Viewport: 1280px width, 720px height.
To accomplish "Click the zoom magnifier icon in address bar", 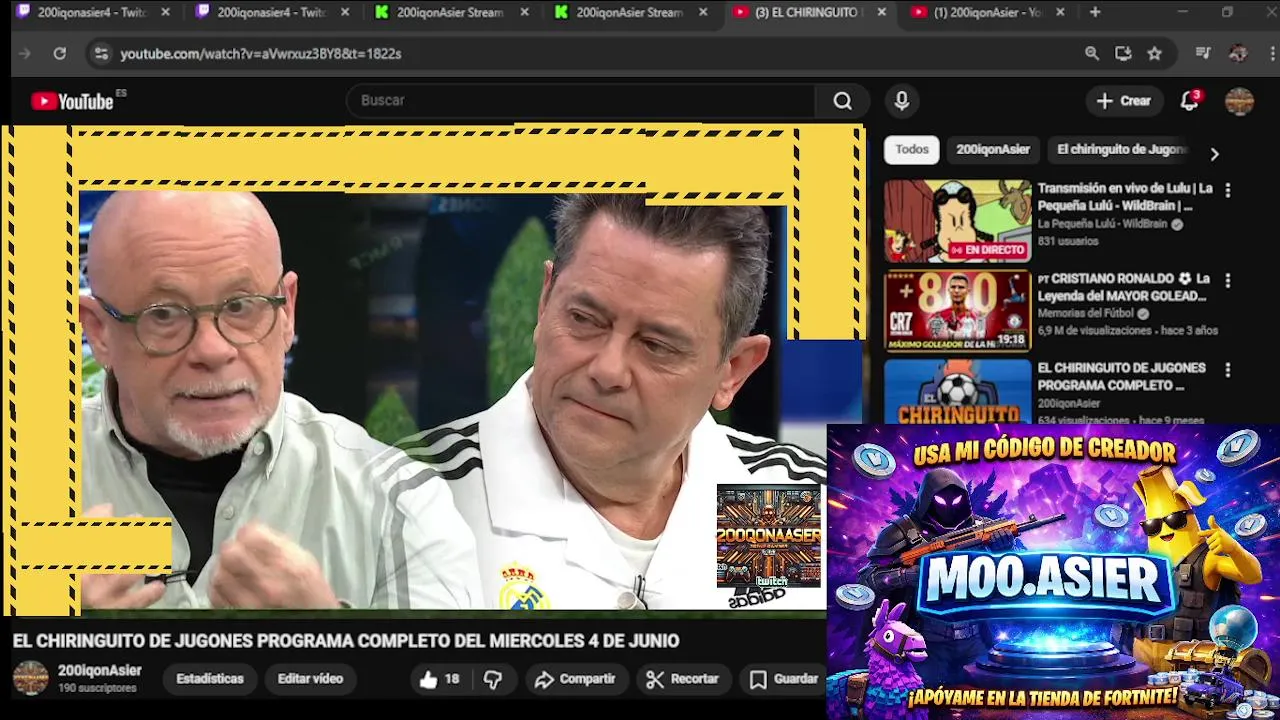I will click(x=1092, y=53).
